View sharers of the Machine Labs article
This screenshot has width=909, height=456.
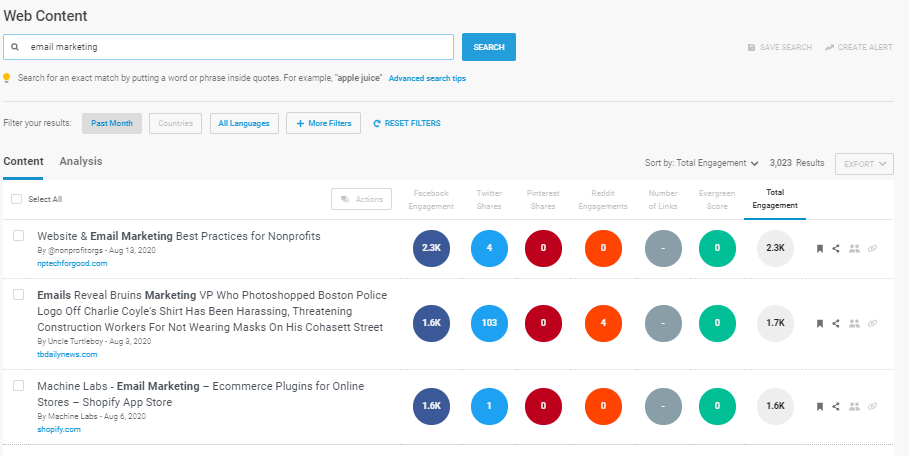point(853,406)
